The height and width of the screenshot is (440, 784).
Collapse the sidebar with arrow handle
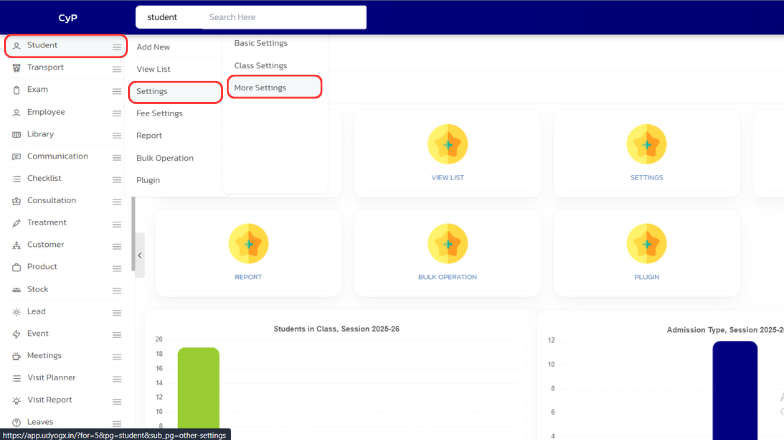coord(139,255)
